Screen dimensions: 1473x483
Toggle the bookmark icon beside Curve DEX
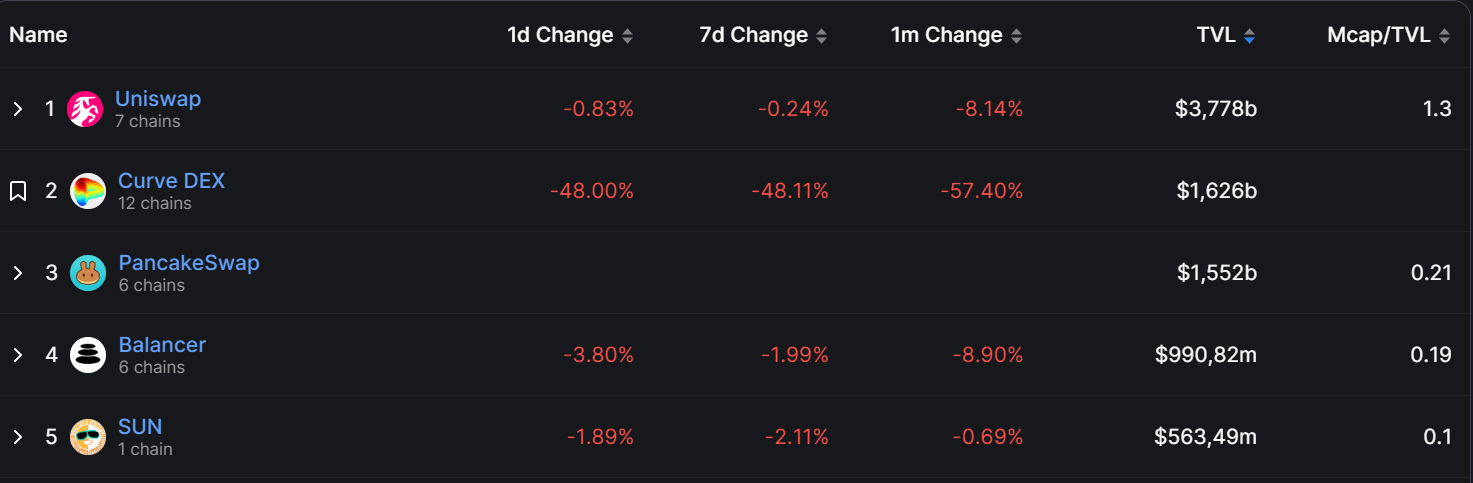tap(18, 191)
